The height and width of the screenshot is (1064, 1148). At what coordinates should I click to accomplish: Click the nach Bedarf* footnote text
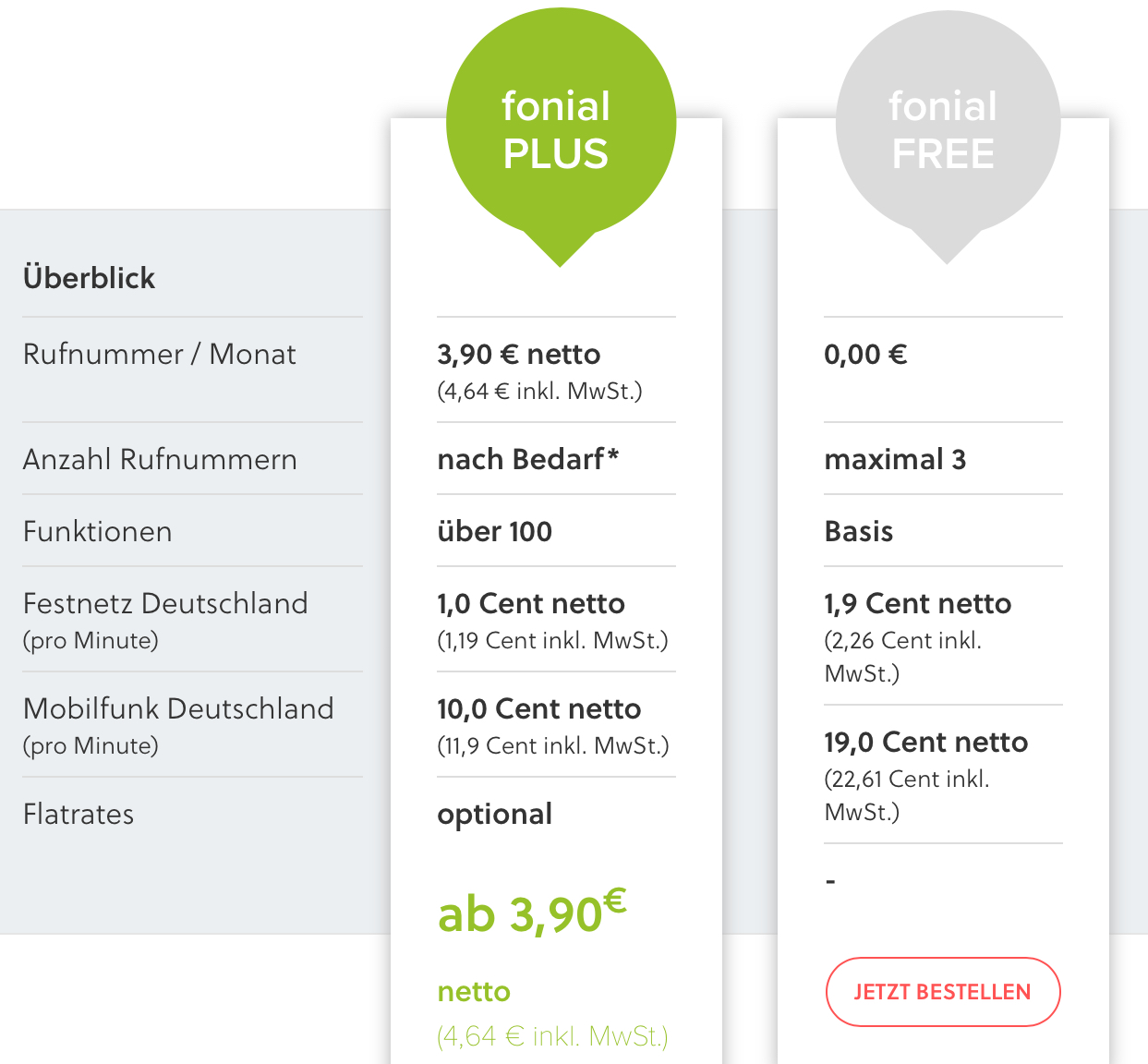527,459
